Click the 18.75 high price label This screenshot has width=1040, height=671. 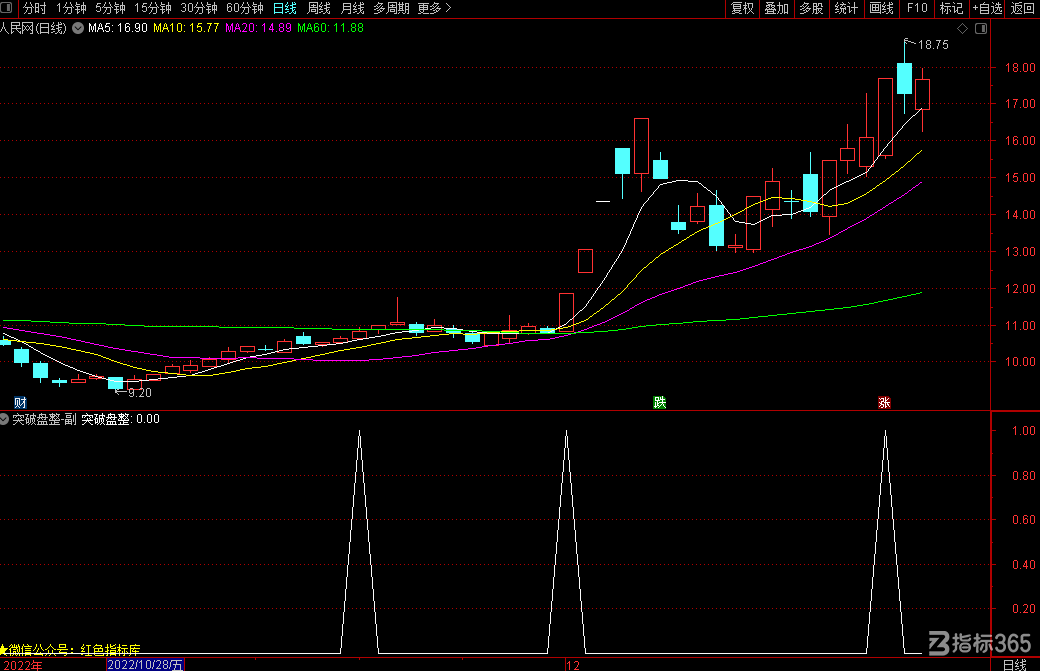933,44
